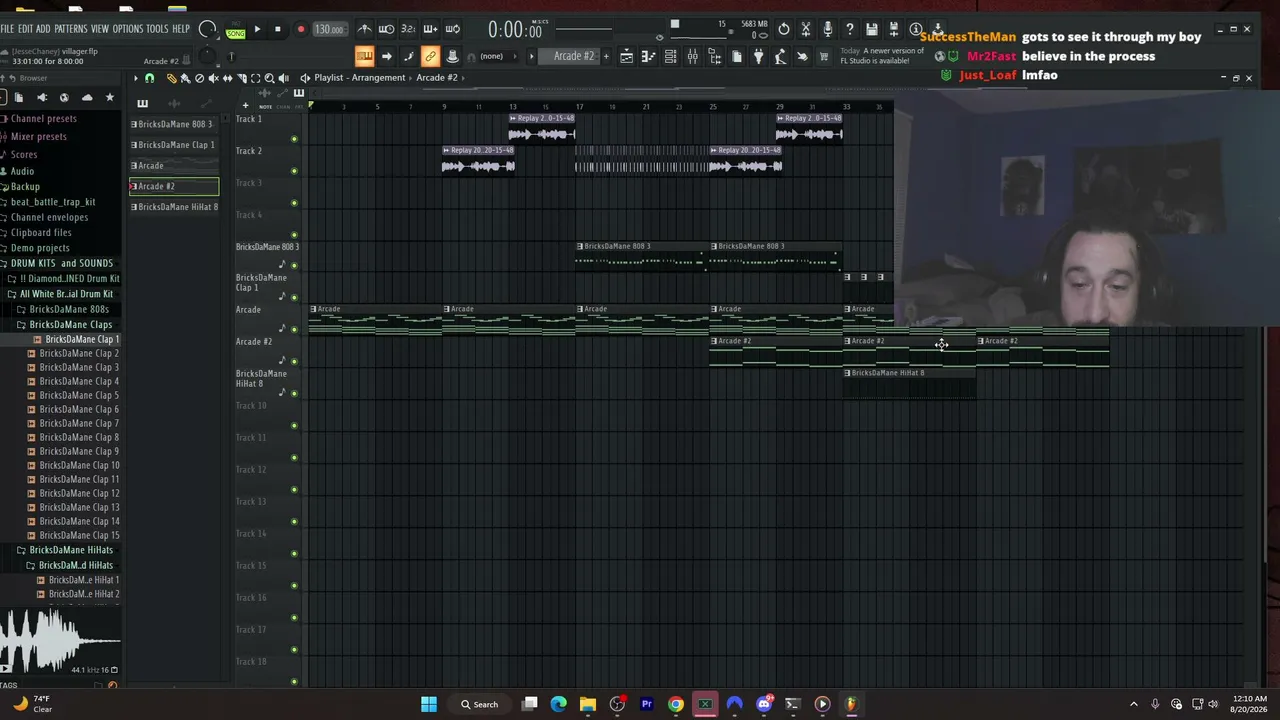Click the plugin picker plug icon
This screenshot has width=1280, height=720.
click(x=758, y=56)
